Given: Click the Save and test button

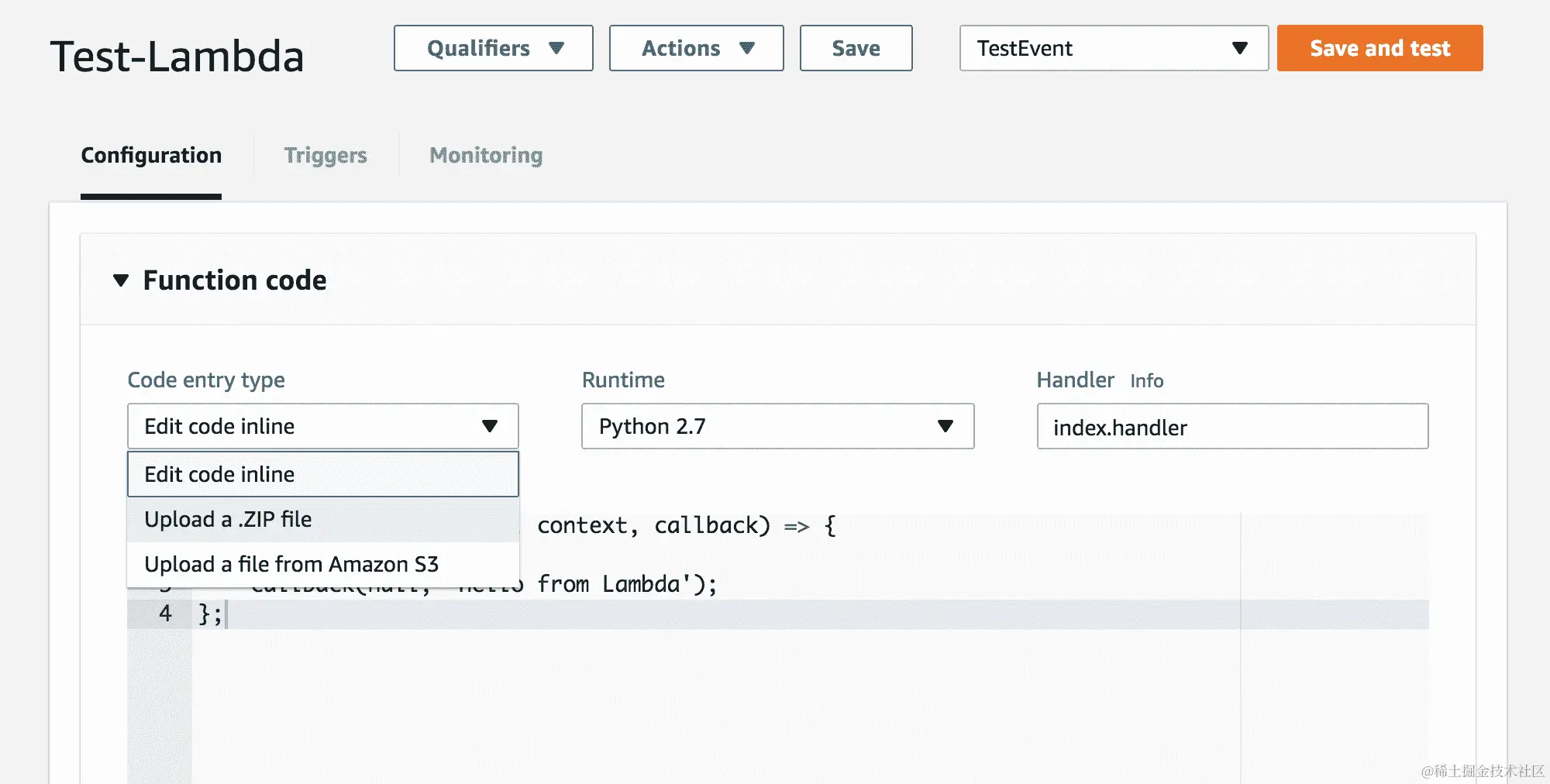Looking at the screenshot, I should 1379,48.
